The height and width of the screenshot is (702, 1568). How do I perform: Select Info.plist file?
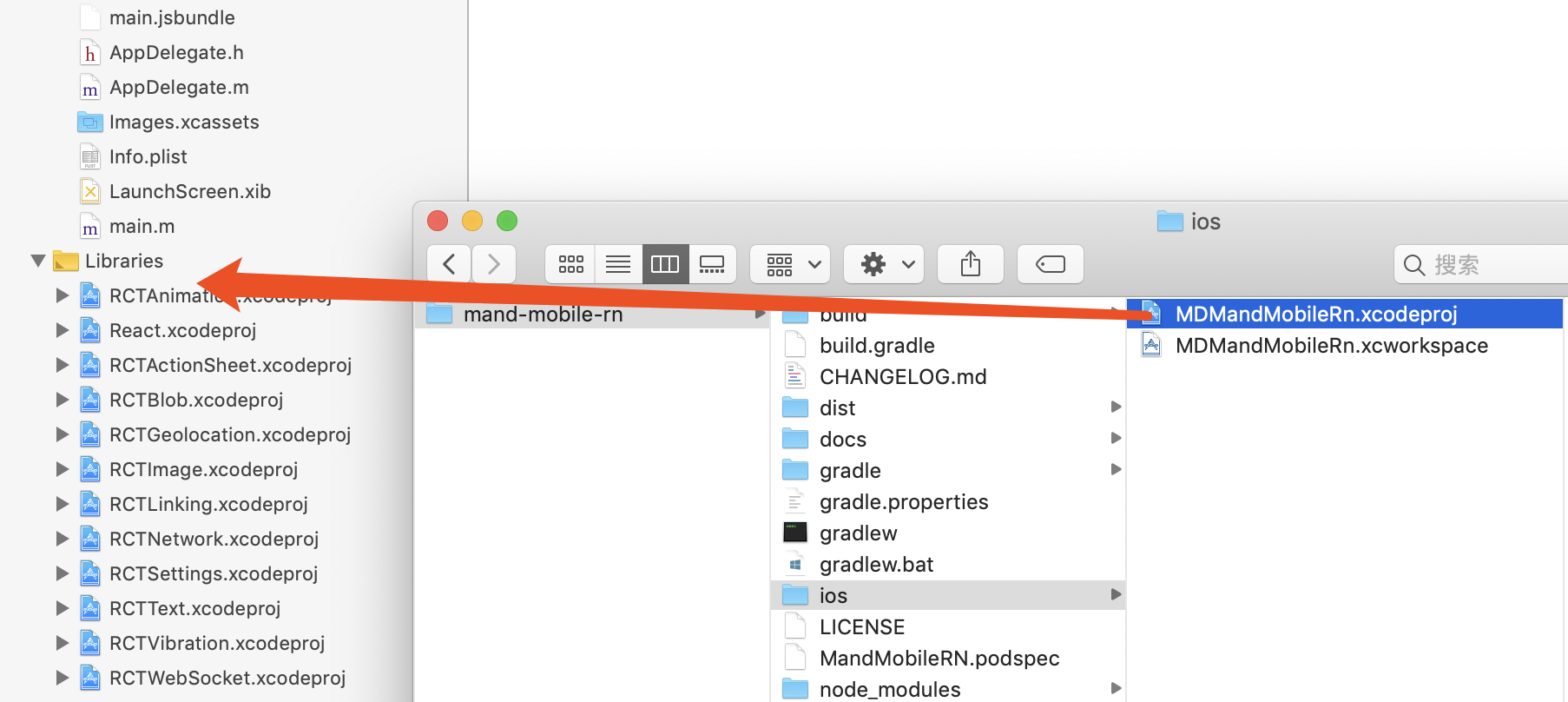click(x=148, y=156)
